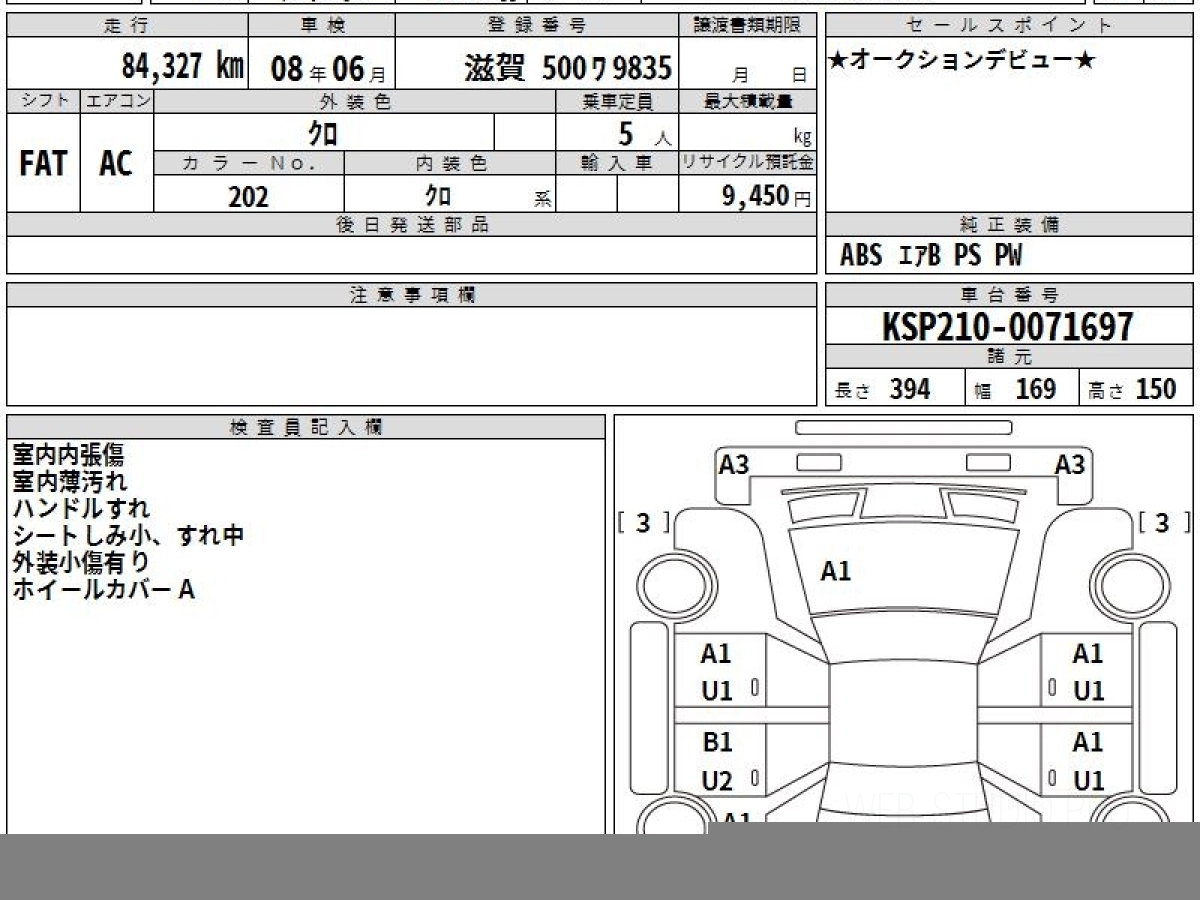The image size is (1200, 900).
Task: Select the ABS エアB PS PW equipment line
Action: (x=931, y=256)
